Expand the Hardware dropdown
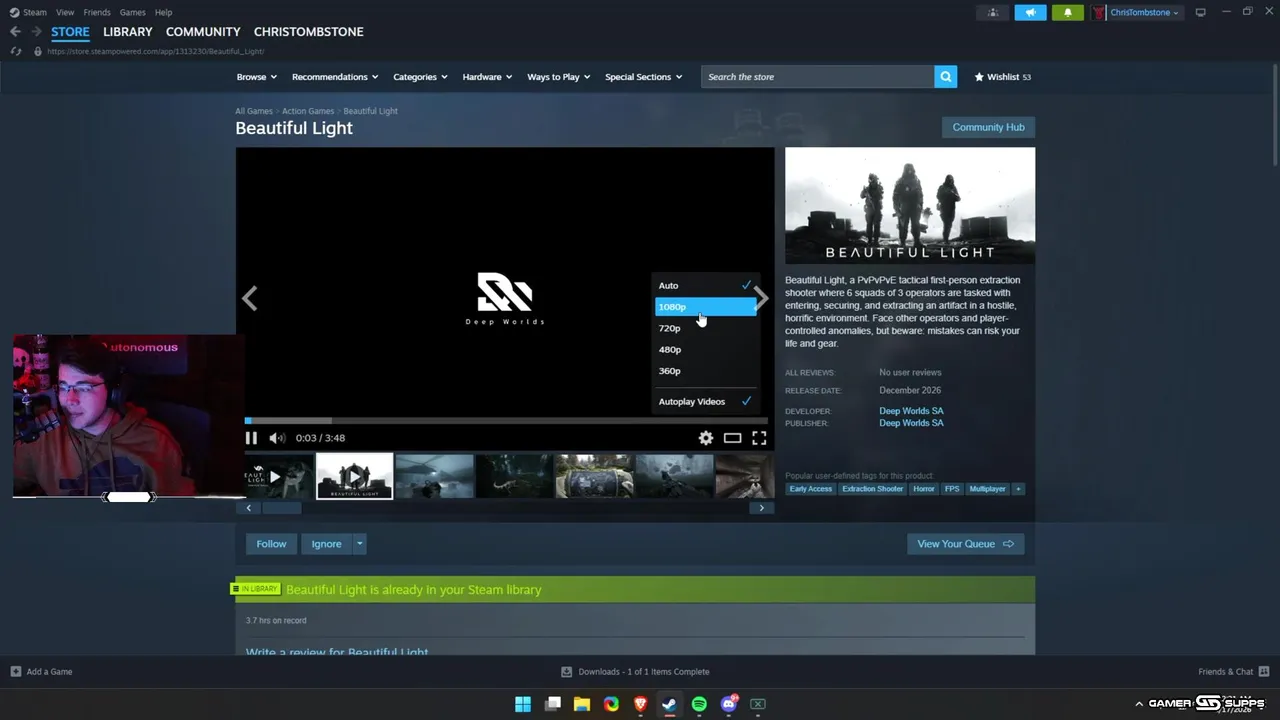Image resolution: width=1280 pixels, height=720 pixels. coord(487,77)
